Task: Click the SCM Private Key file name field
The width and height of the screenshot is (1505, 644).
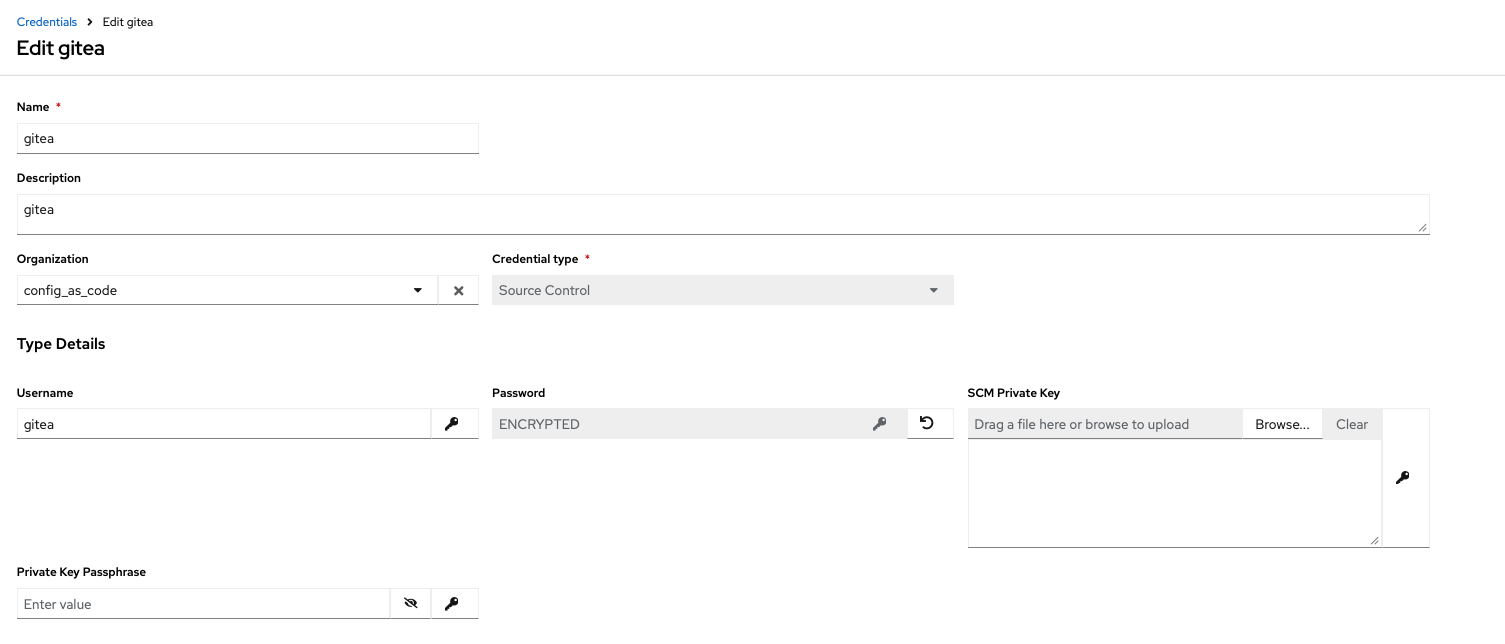Action: coord(1104,424)
